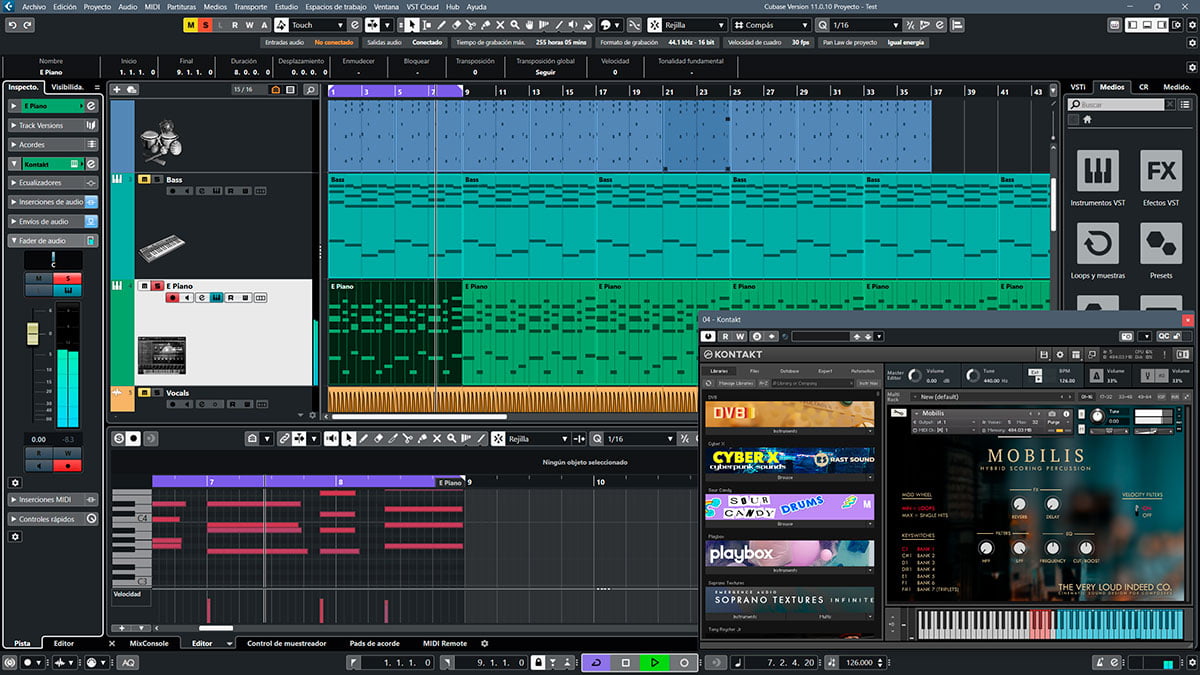1200x675 pixels.
Task: Toggle Solo S in inspector fader section
Action: [x=68, y=278]
